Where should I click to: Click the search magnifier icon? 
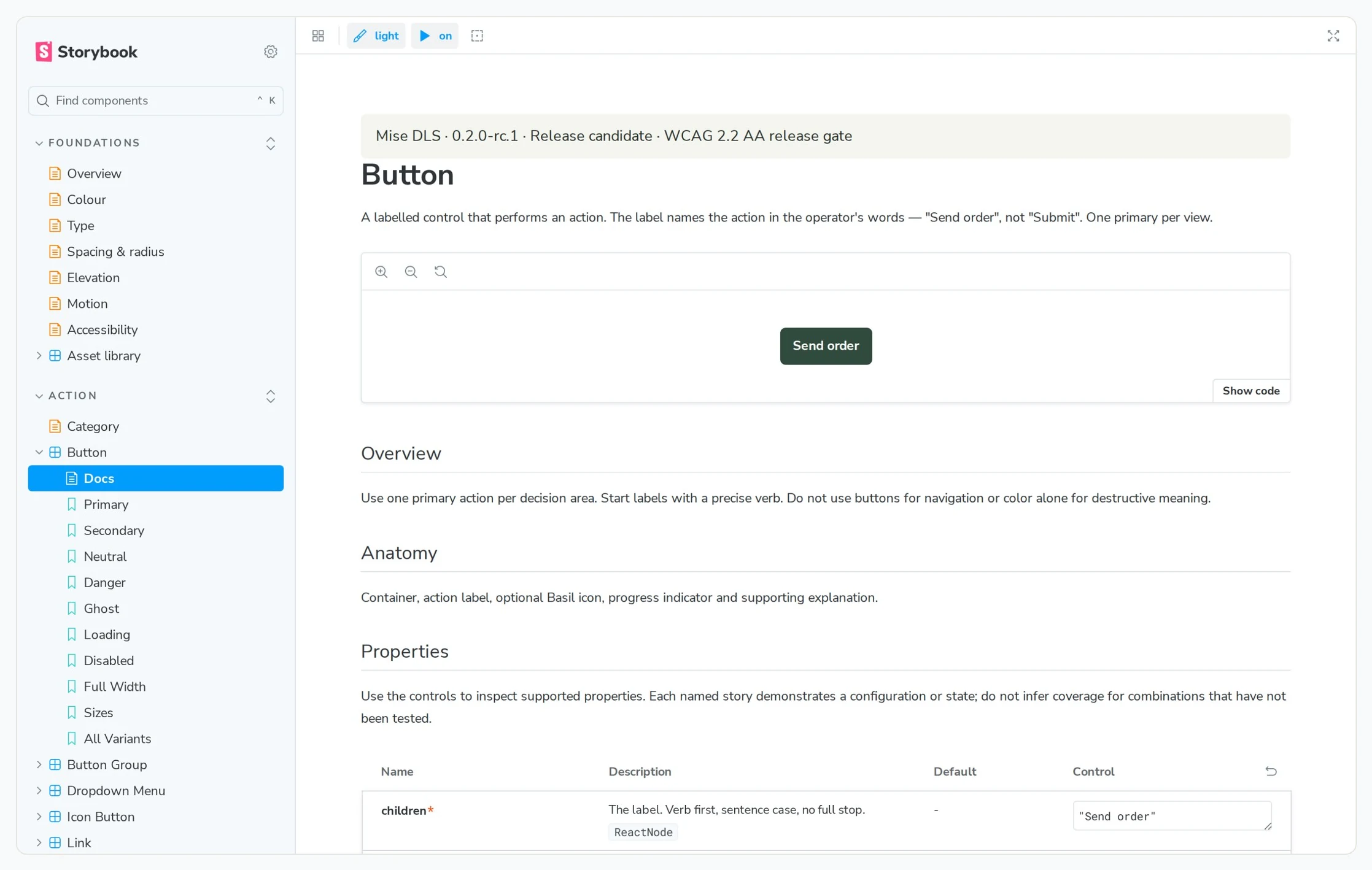pyautogui.click(x=43, y=101)
